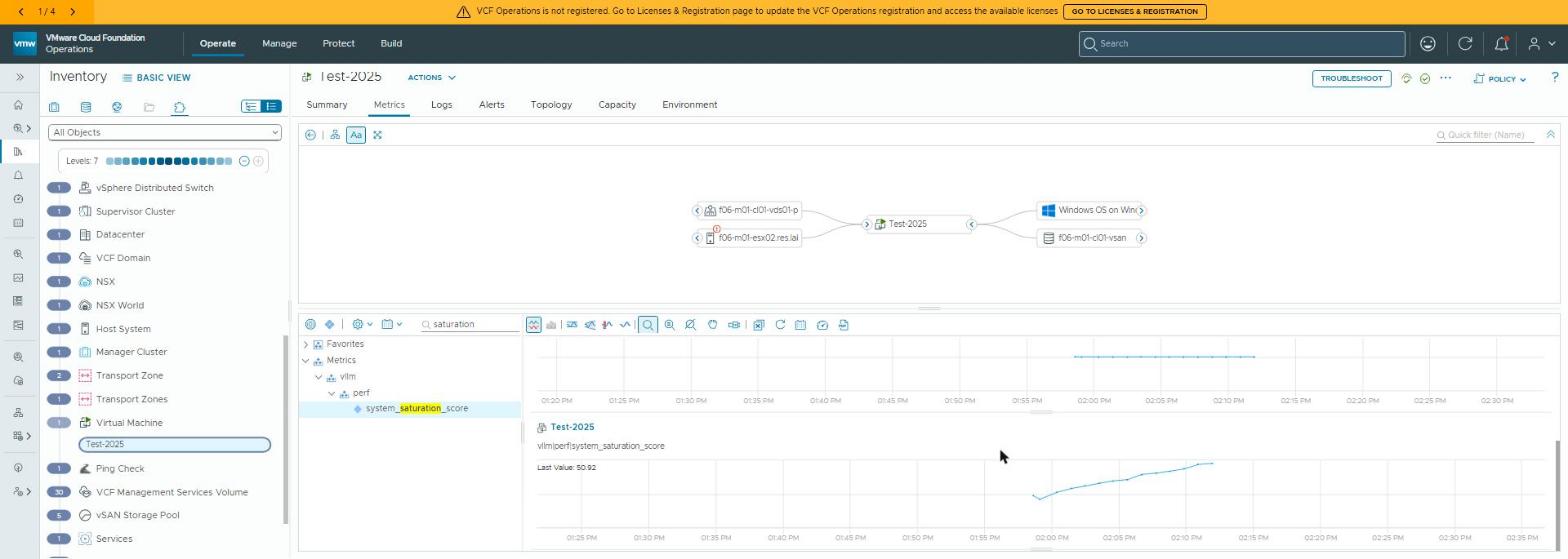
Task: Go to next banner message
Action: coord(72,12)
